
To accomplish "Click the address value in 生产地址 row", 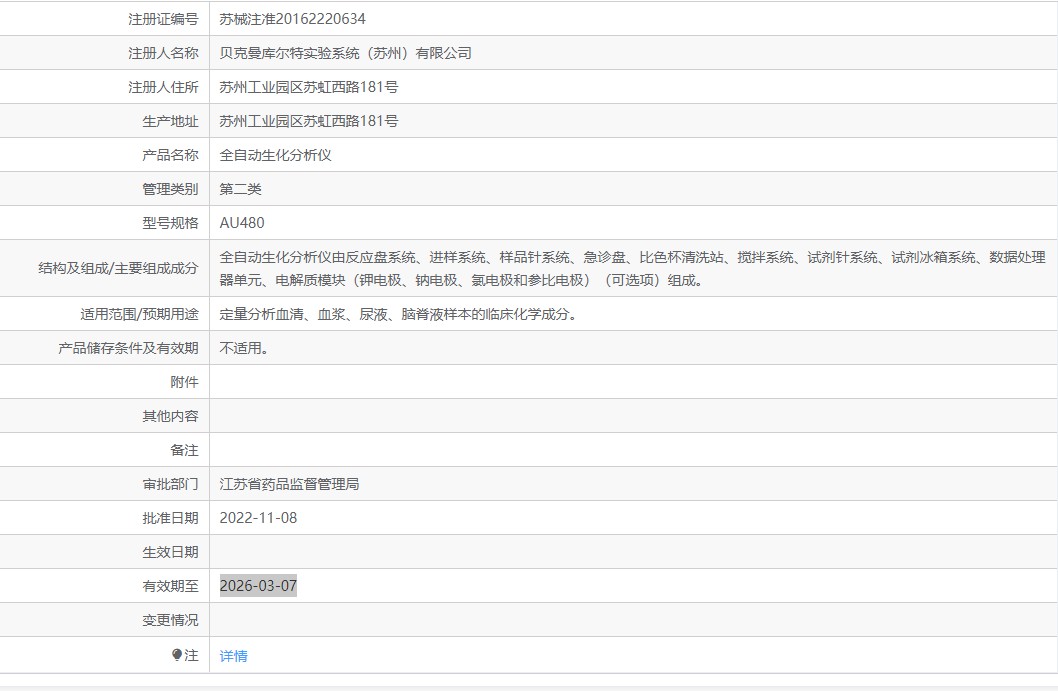I will point(308,121).
